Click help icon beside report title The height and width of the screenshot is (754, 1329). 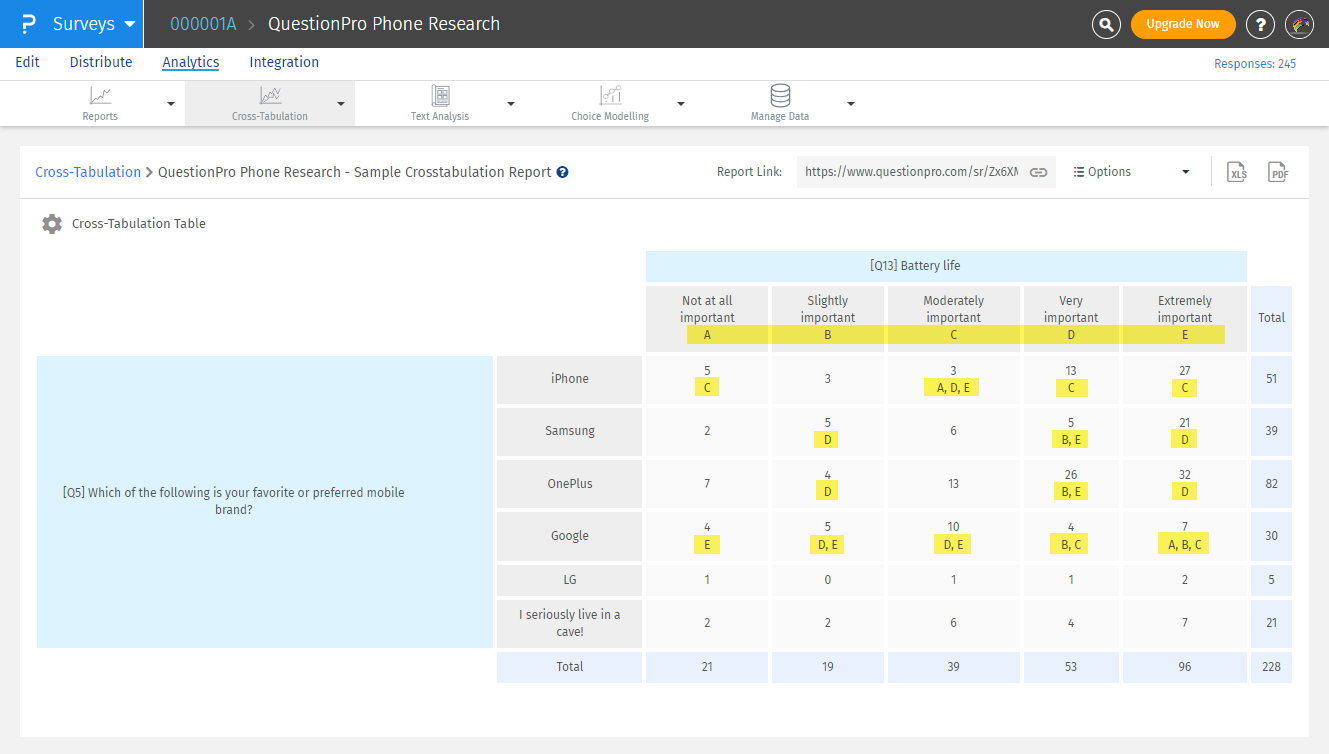[562, 172]
